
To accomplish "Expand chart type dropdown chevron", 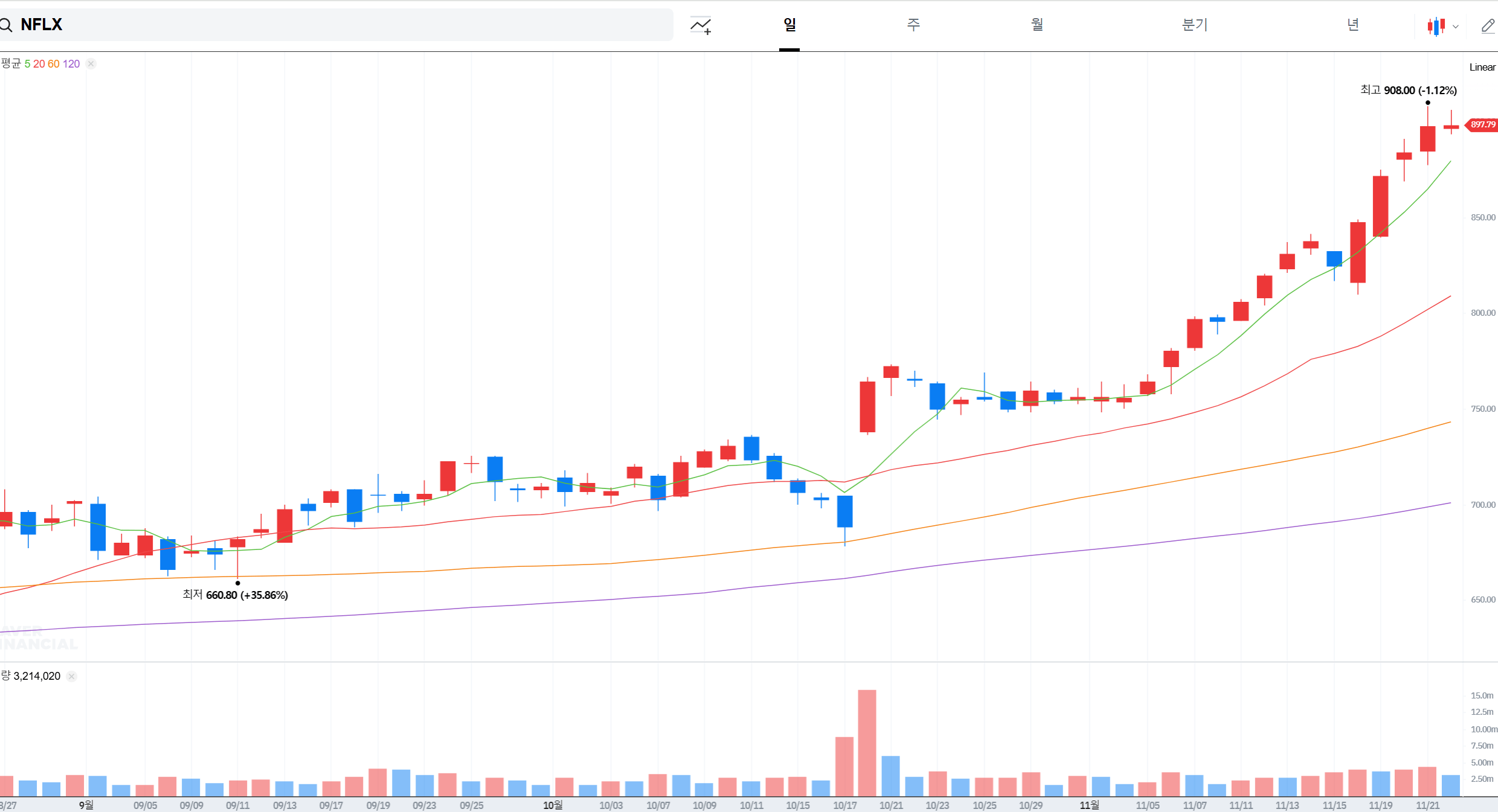I will [x=1456, y=27].
